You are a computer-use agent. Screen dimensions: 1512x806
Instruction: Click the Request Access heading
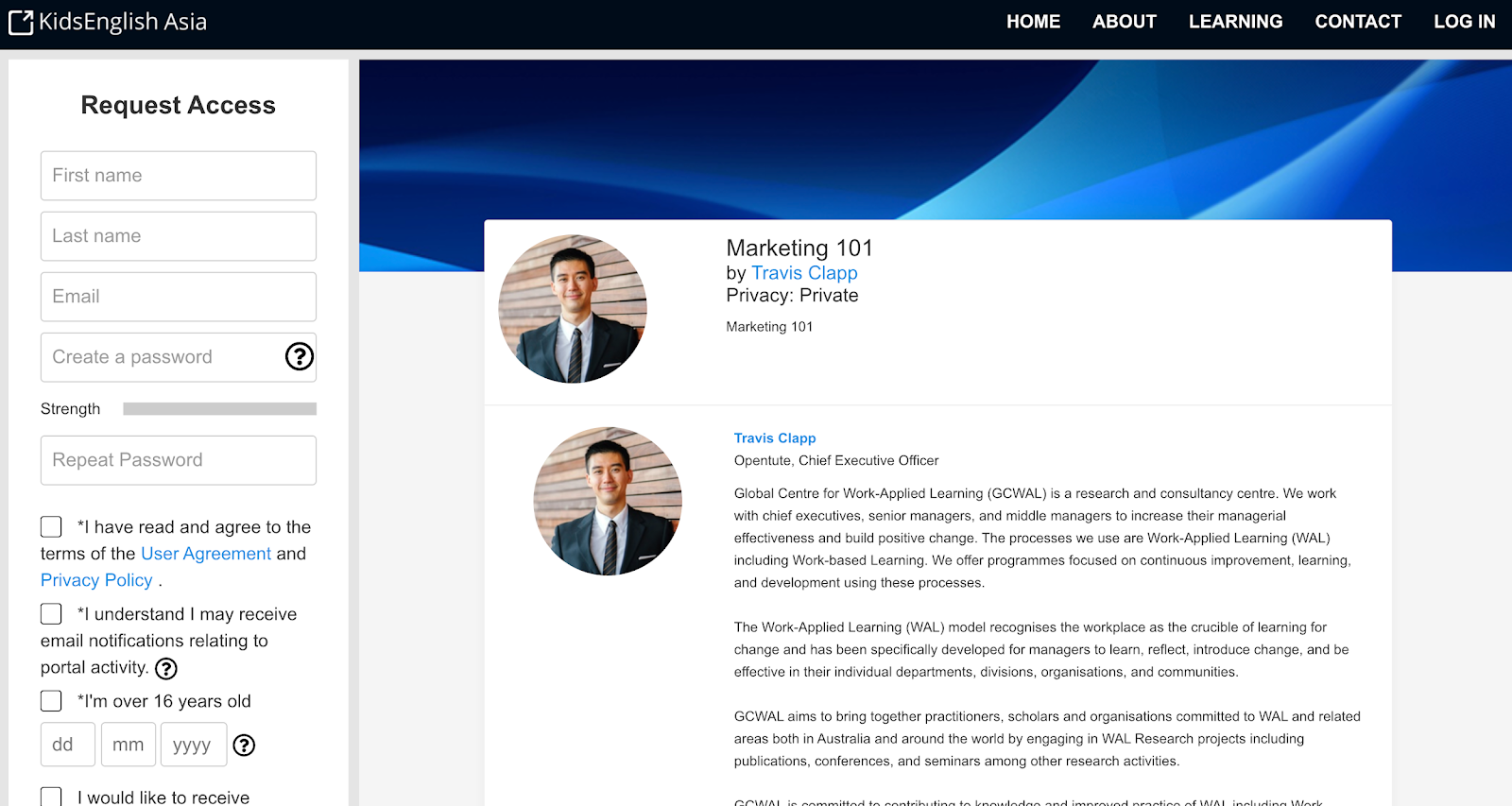click(179, 105)
